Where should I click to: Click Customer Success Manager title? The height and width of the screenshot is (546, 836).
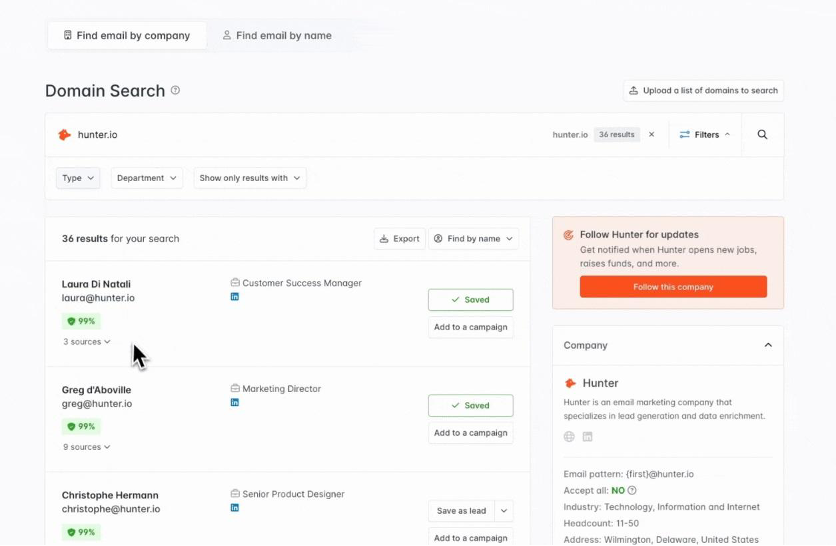(302, 283)
